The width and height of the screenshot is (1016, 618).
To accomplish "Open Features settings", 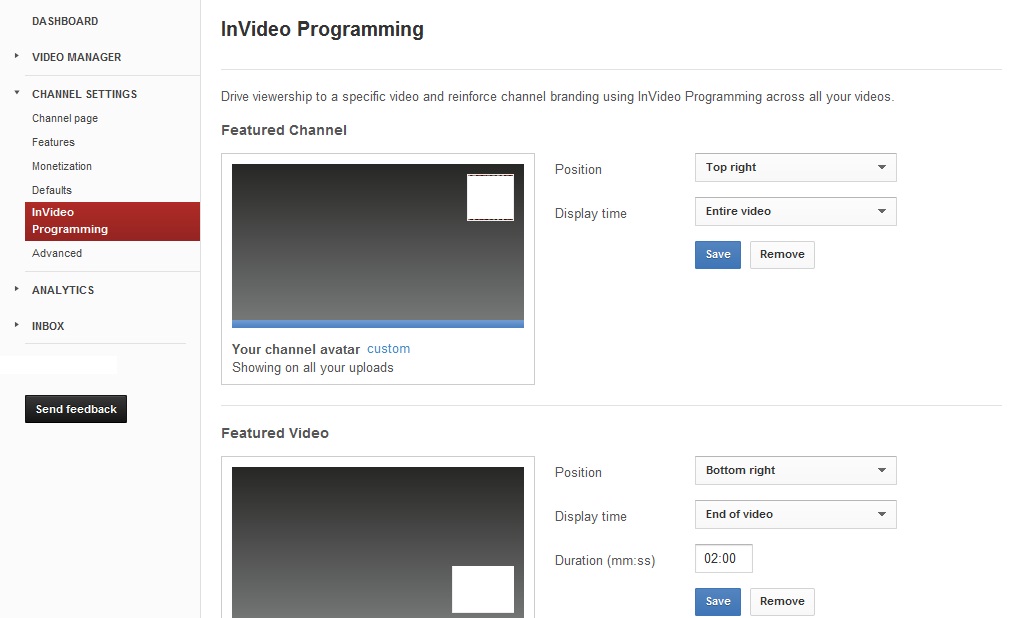I will 53,142.
